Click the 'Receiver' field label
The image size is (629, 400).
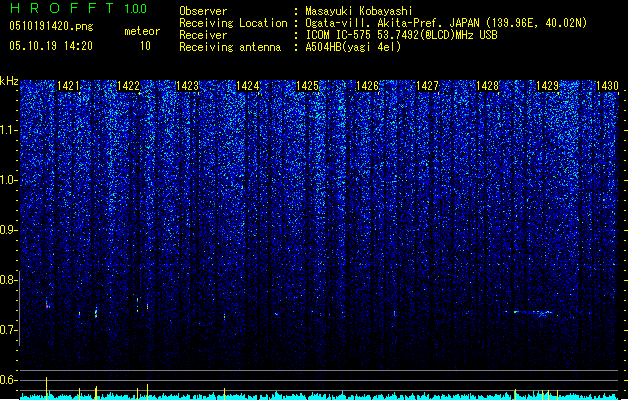click(203, 35)
